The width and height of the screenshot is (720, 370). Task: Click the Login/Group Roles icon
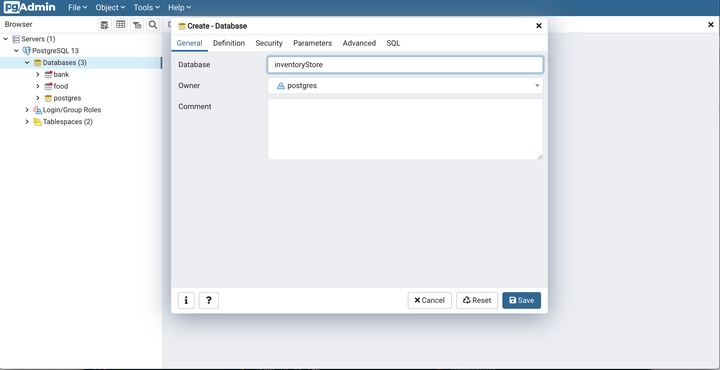click(x=37, y=110)
